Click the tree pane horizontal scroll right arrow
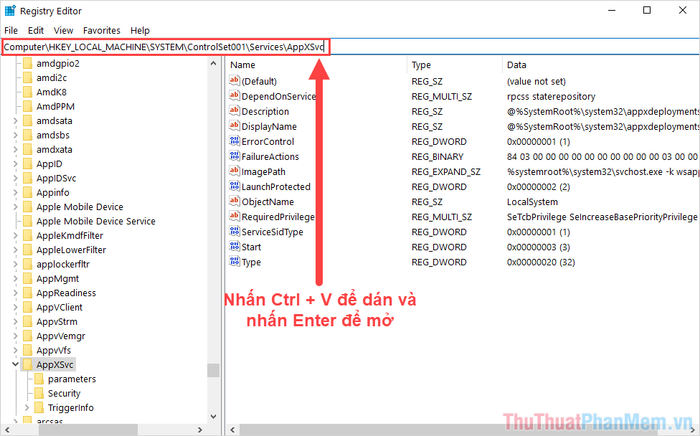 (200, 430)
